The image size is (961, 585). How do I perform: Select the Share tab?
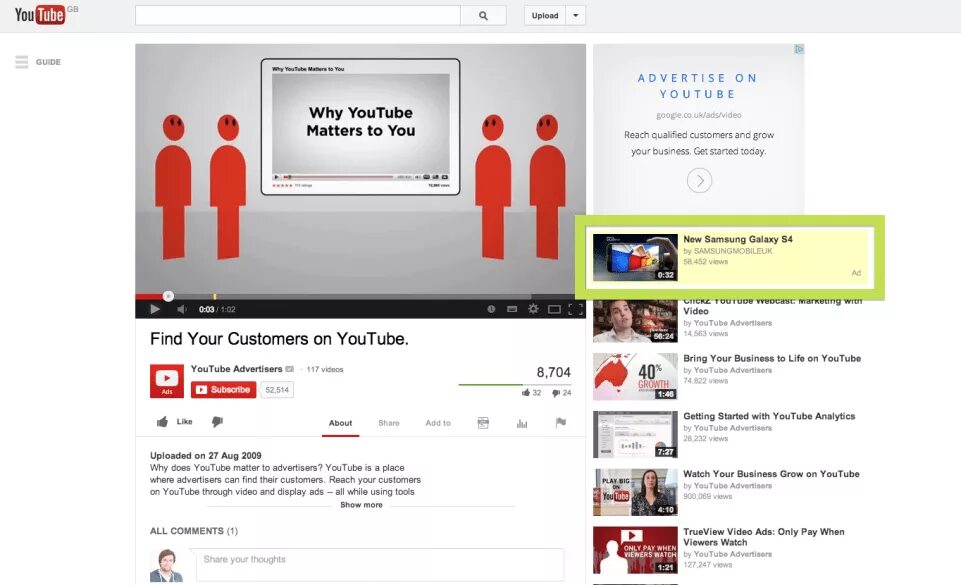click(389, 423)
